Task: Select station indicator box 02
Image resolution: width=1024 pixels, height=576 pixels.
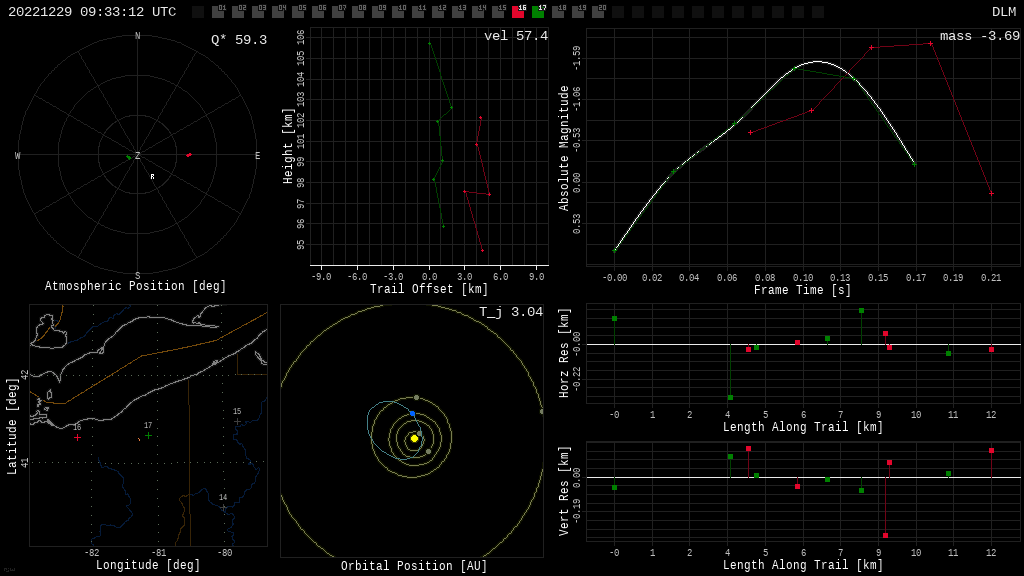Action: (x=238, y=11)
